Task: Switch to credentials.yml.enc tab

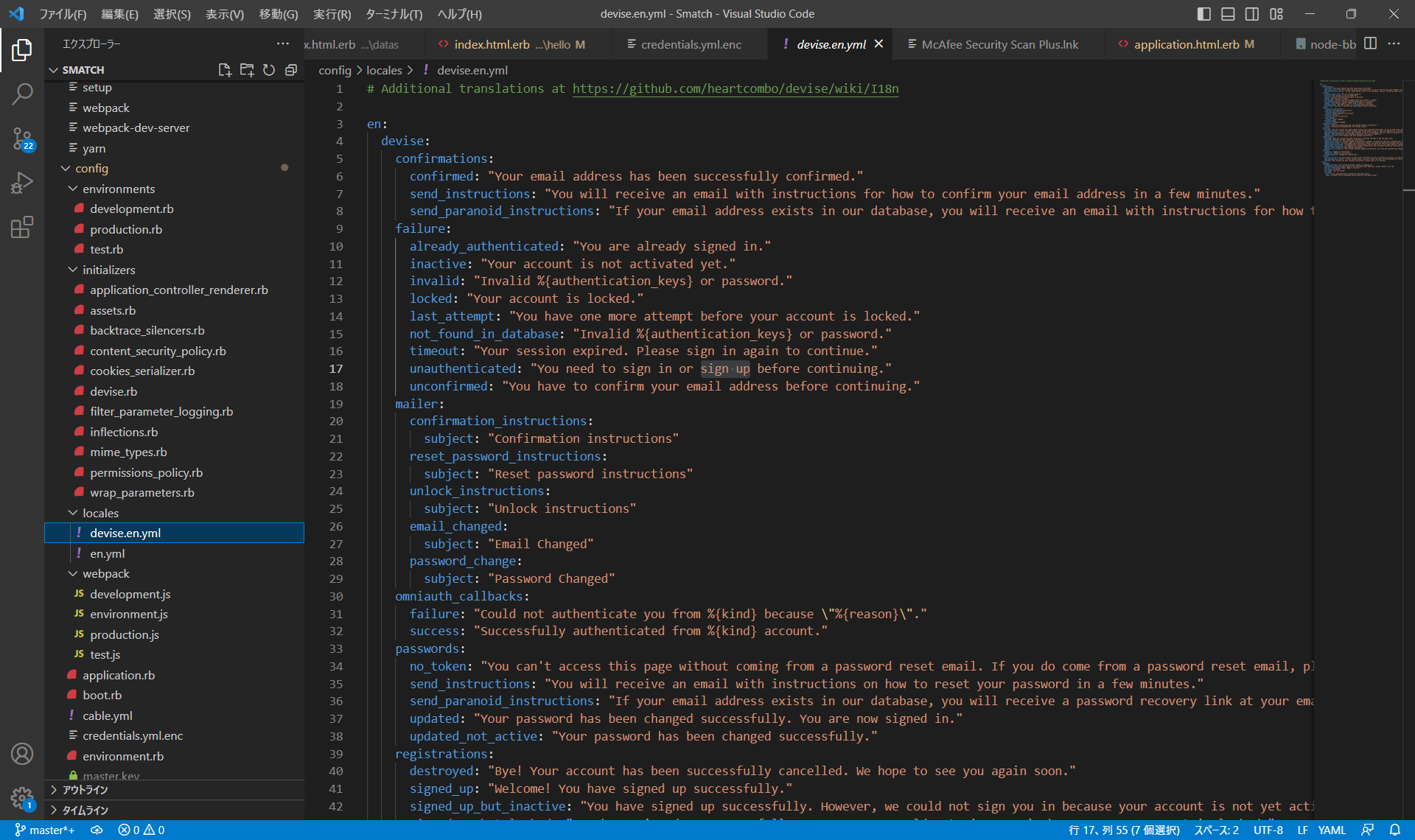Action: click(x=691, y=44)
